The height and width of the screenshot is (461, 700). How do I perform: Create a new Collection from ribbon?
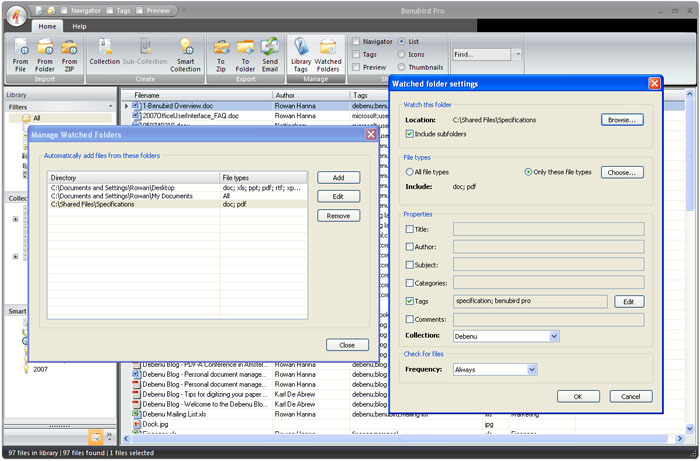(104, 52)
